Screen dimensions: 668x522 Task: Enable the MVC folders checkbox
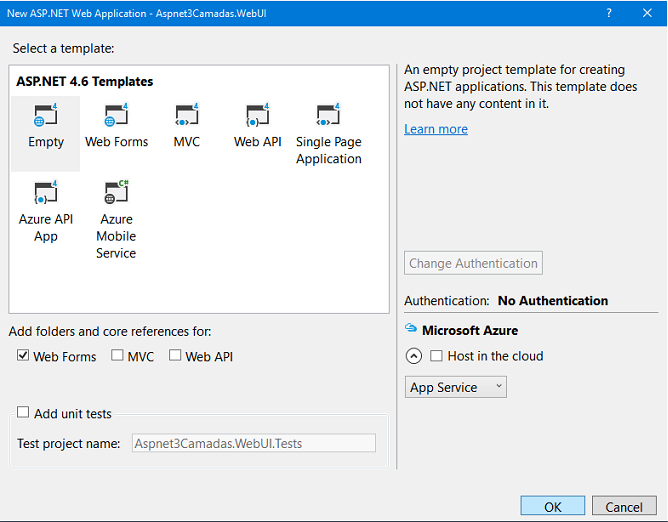(117, 355)
